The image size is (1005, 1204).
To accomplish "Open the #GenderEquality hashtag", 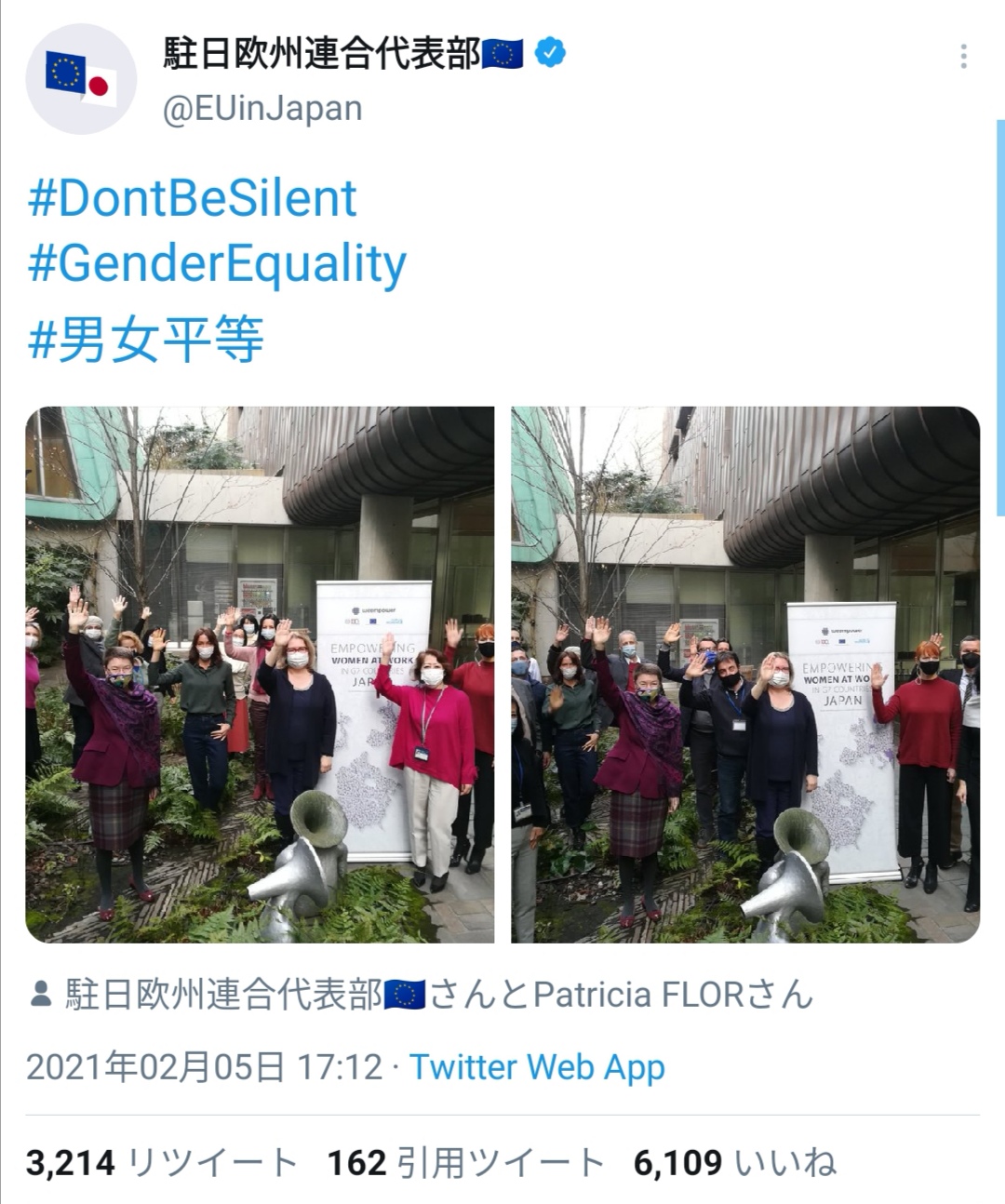I will (x=217, y=264).
